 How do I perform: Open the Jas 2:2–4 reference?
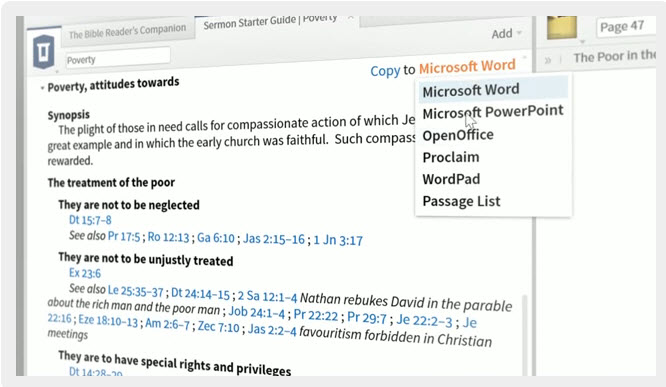click(x=272, y=329)
